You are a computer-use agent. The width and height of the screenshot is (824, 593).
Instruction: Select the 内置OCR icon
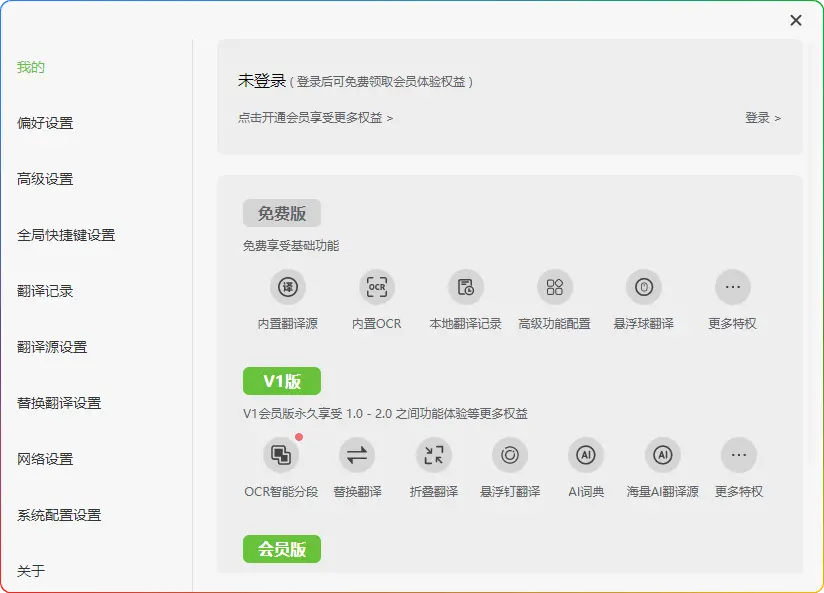tap(377, 288)
